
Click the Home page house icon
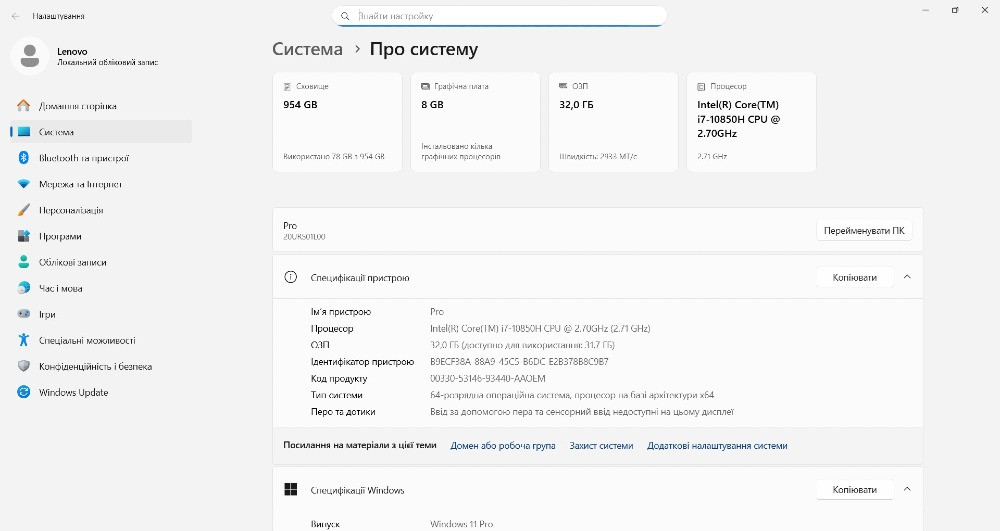point(24,106)
